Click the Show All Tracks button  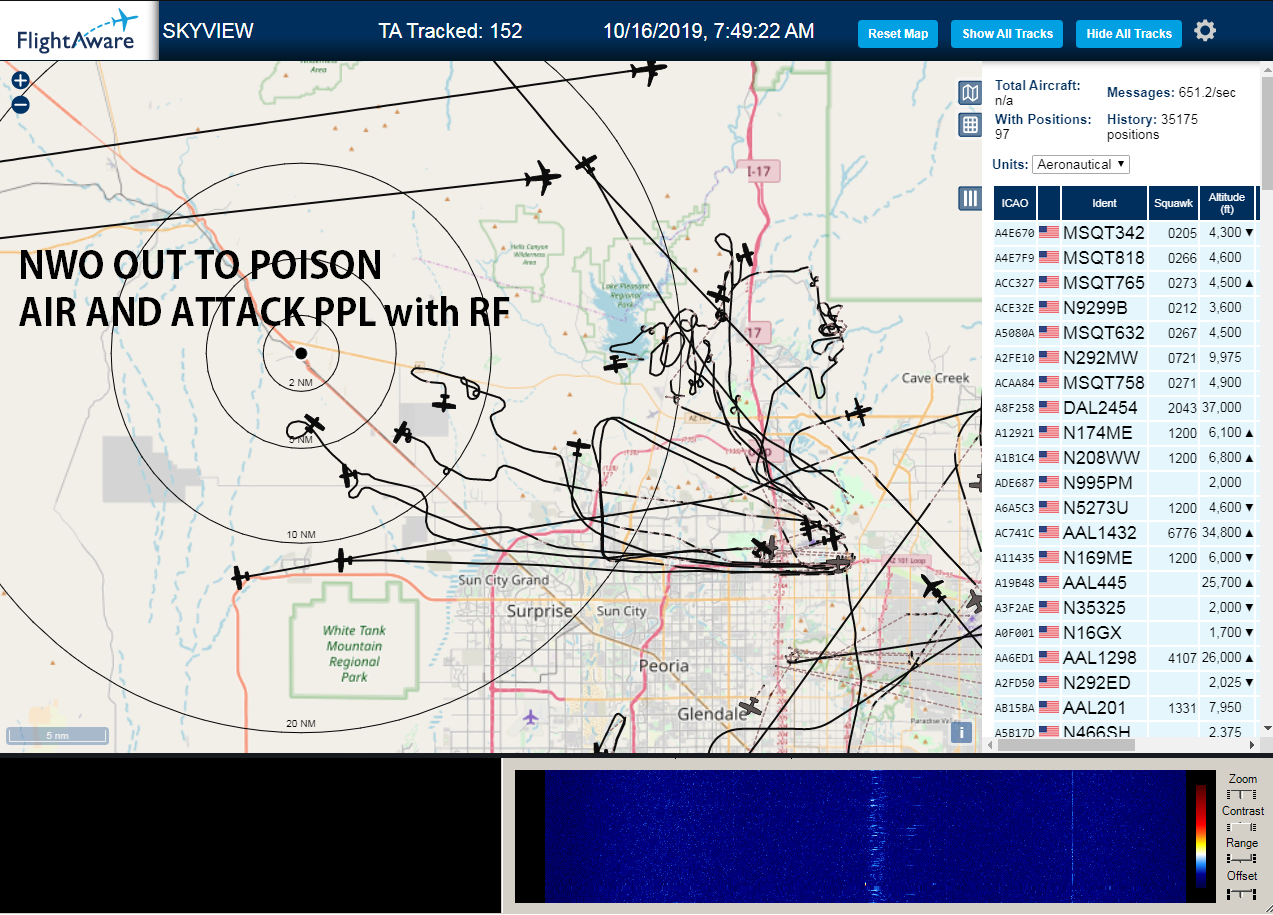point(1007,33)
